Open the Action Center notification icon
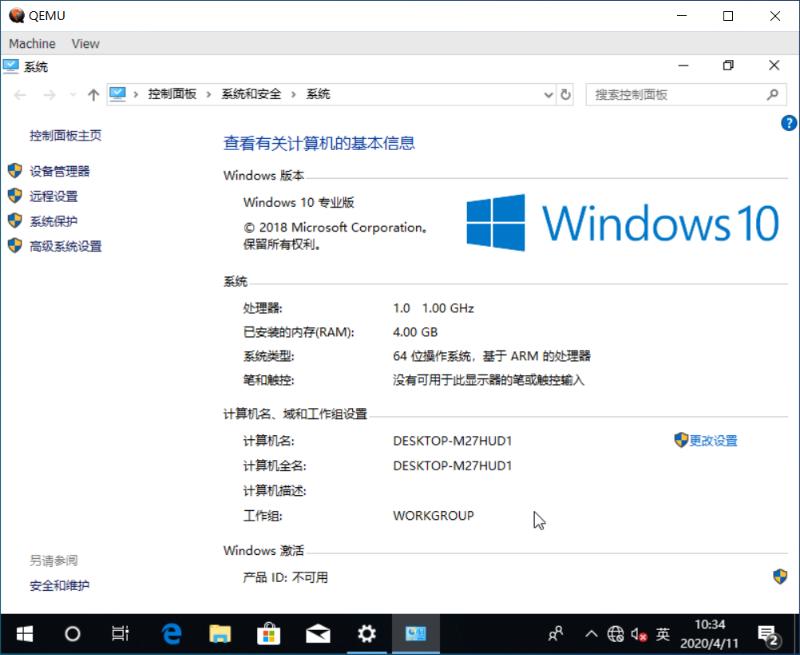Image resolution: width=800 pixels, height=655 pixels. pos(770,633)
